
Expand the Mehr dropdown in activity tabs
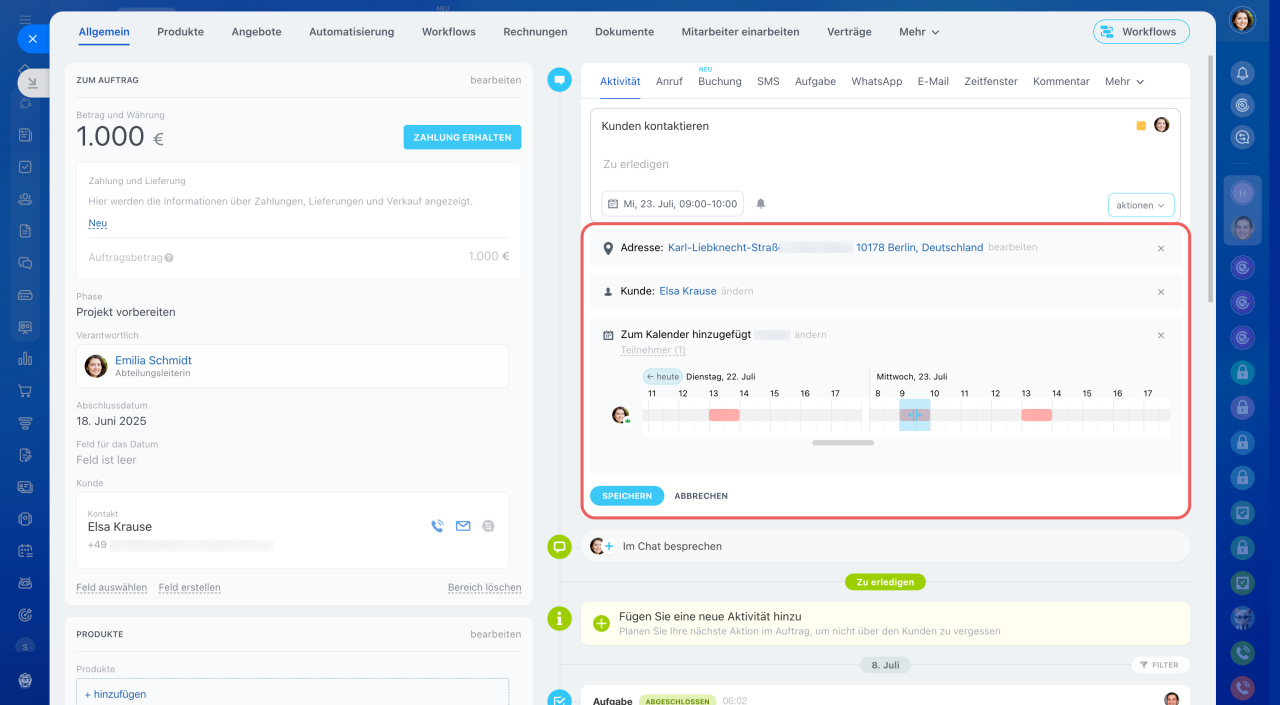tap(1124, 81)
